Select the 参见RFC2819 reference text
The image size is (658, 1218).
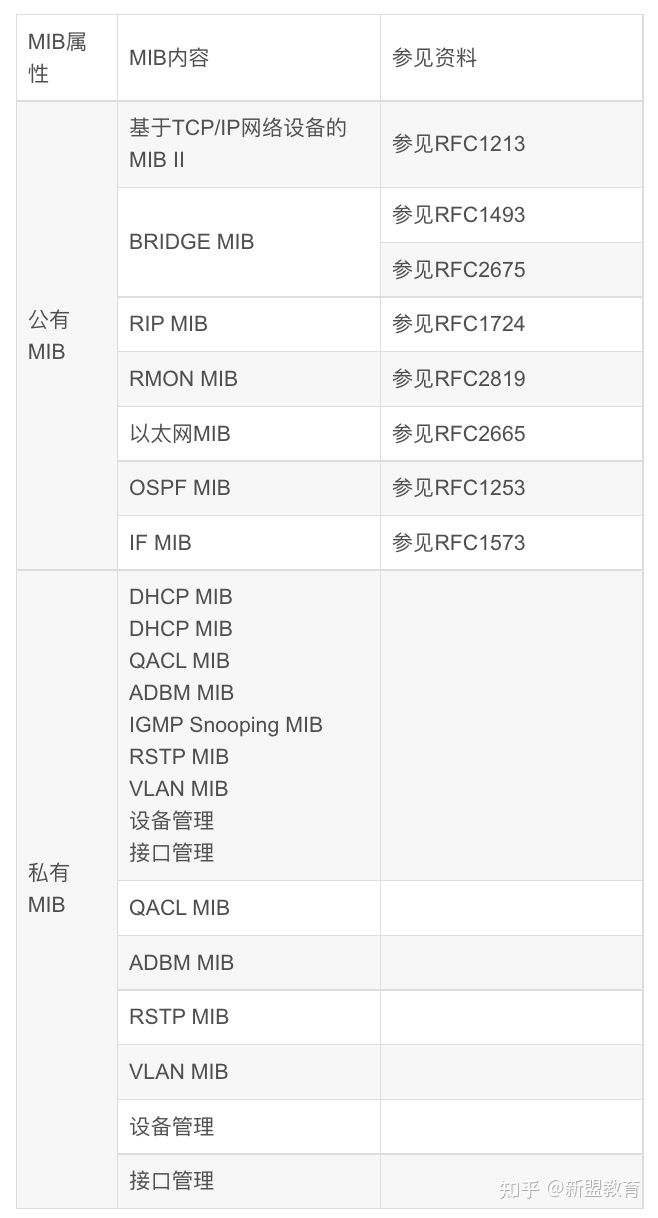tap(458, 379)
